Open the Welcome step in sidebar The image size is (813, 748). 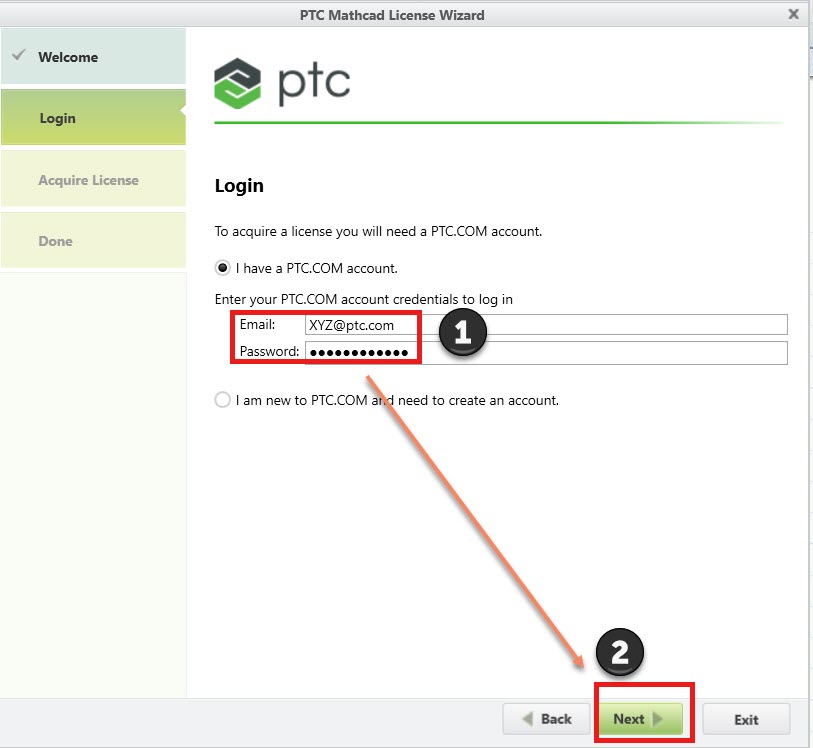point(93,56)
